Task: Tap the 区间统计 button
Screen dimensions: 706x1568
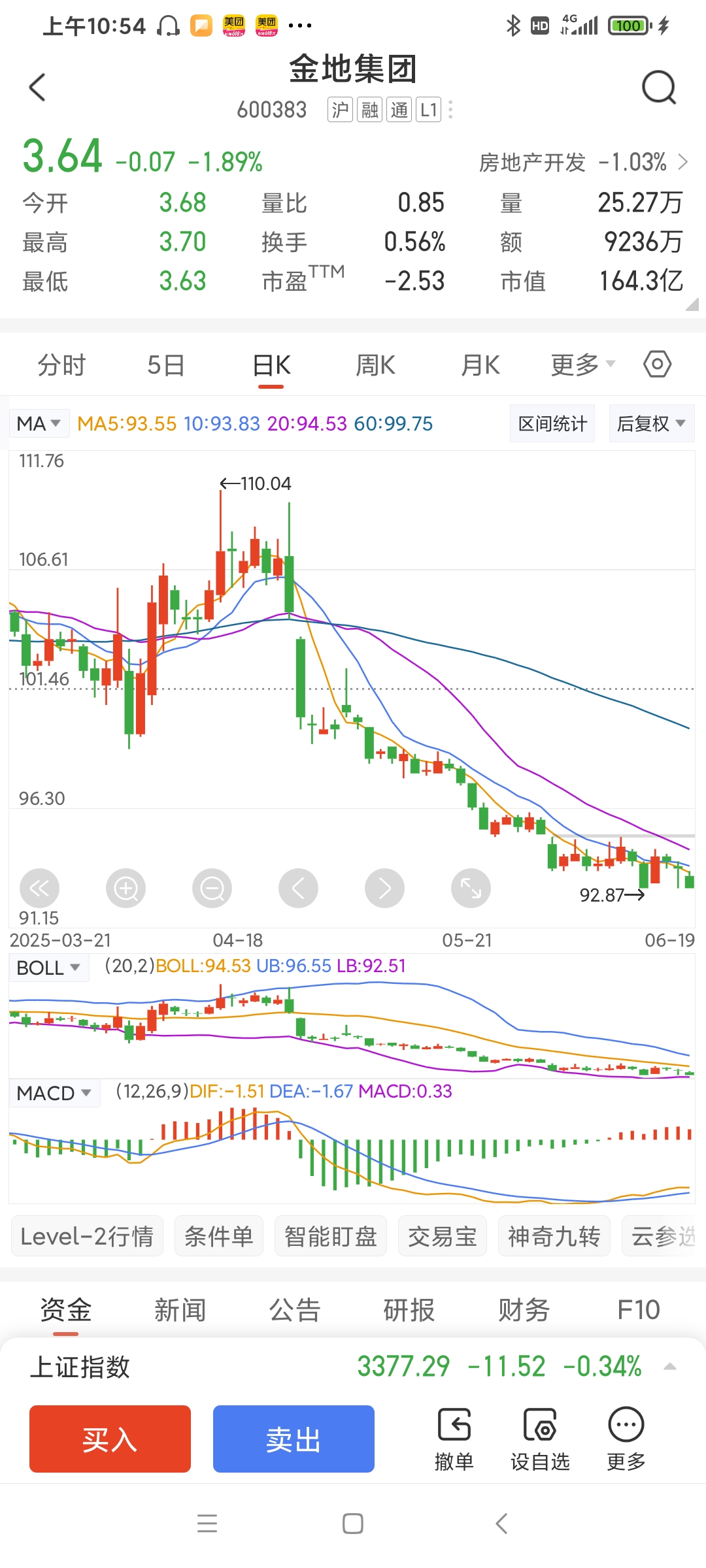Action: pos(552,423)
